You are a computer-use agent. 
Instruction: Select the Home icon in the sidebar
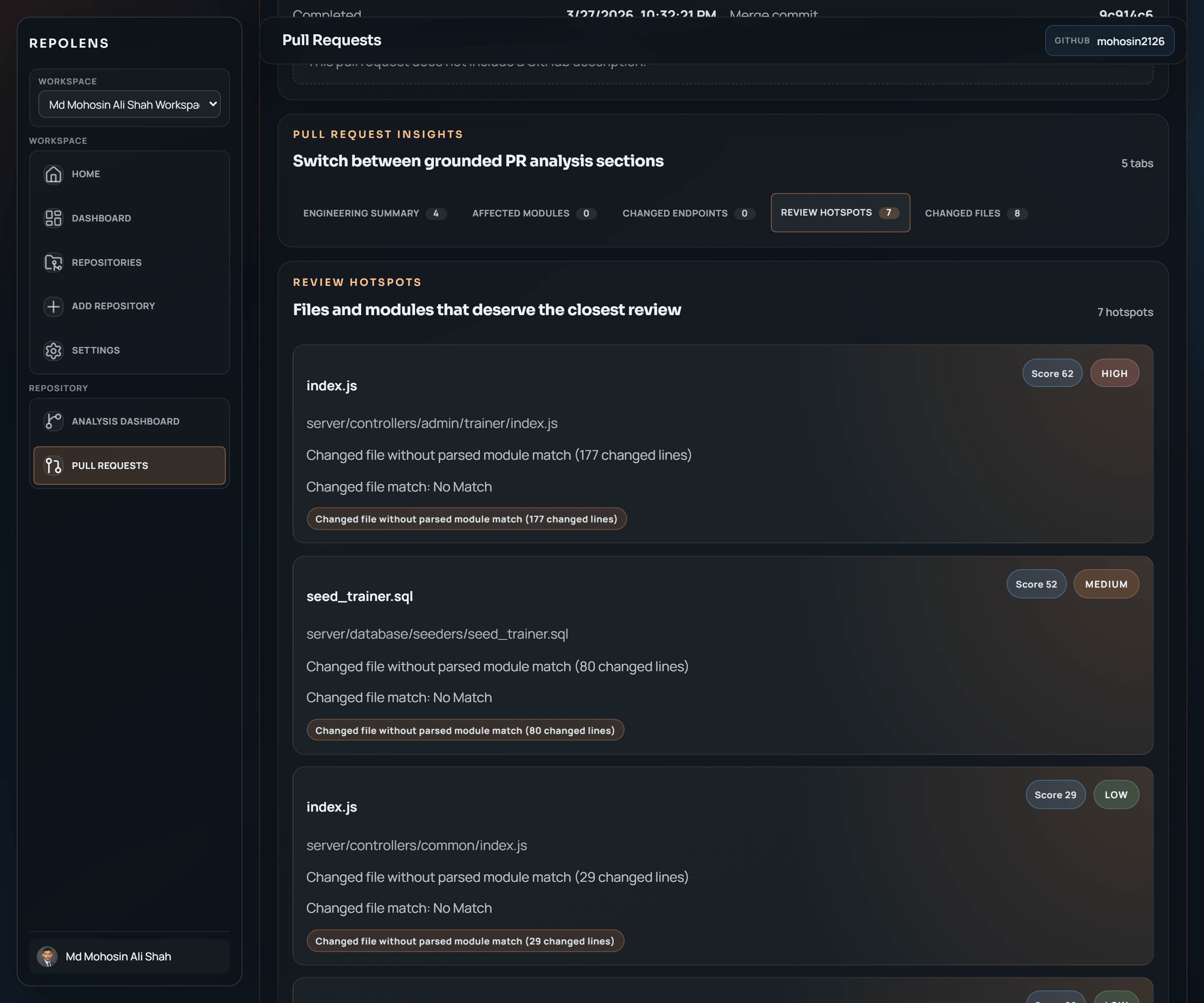tap(54, 174)
